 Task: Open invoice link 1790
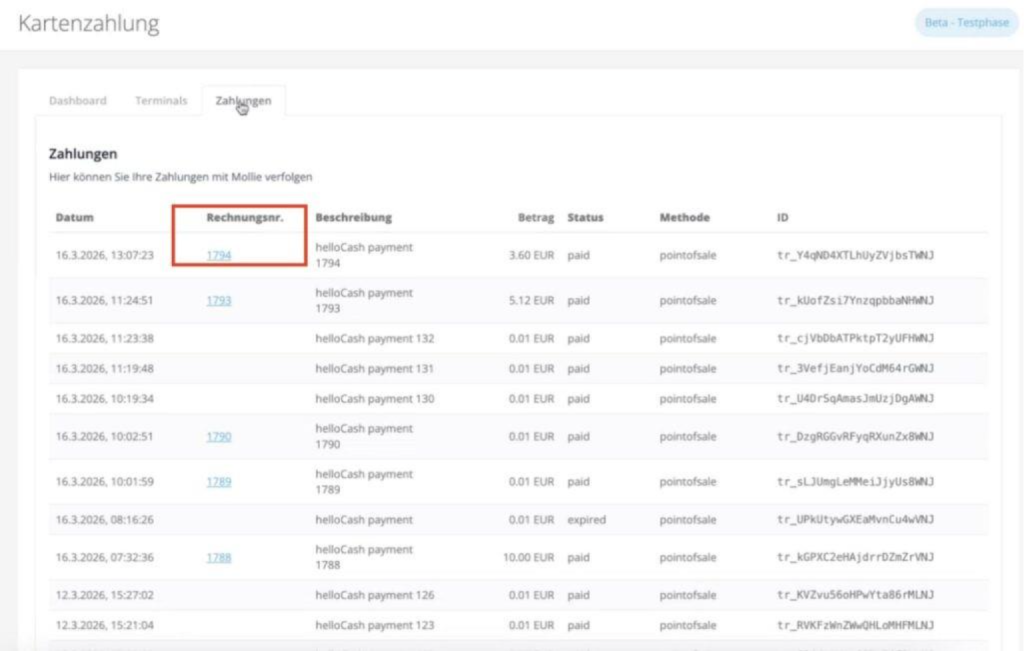click(x=219, y=436)
